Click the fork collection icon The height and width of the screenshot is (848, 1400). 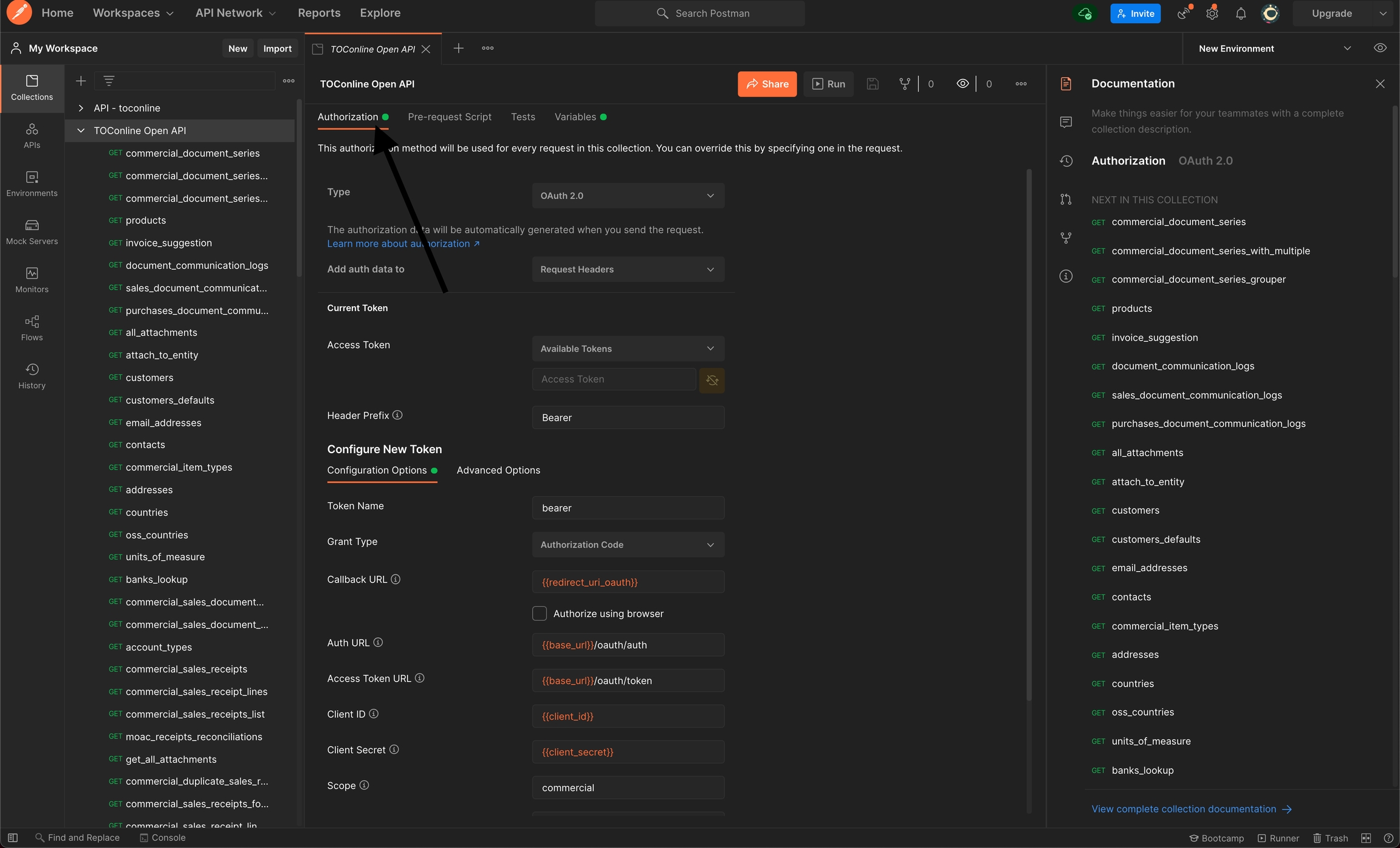(904, 84)
